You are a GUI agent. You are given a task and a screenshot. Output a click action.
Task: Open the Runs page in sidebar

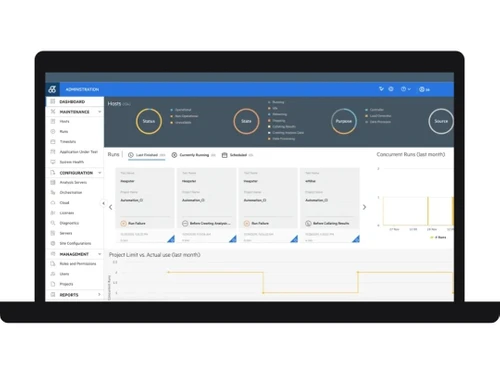64,132
